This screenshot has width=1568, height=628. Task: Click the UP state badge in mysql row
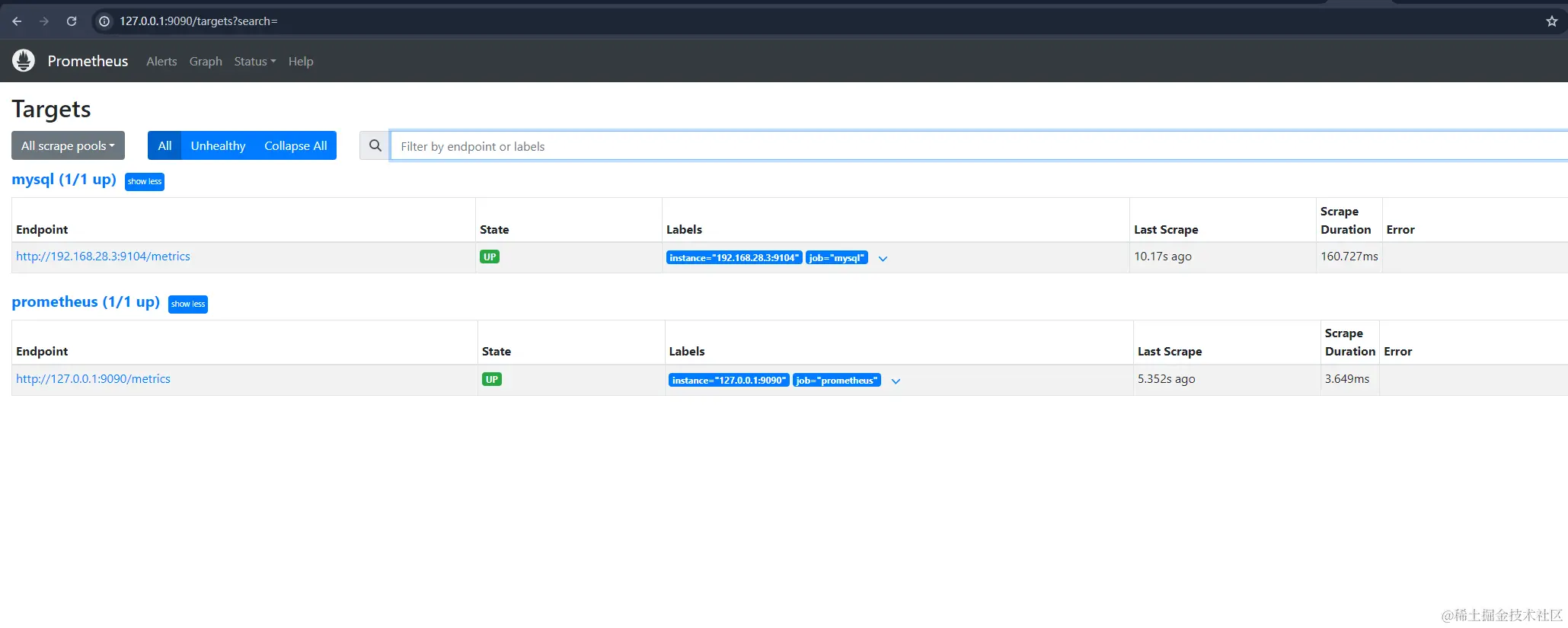pyautogui.click(x=490, y=257)
